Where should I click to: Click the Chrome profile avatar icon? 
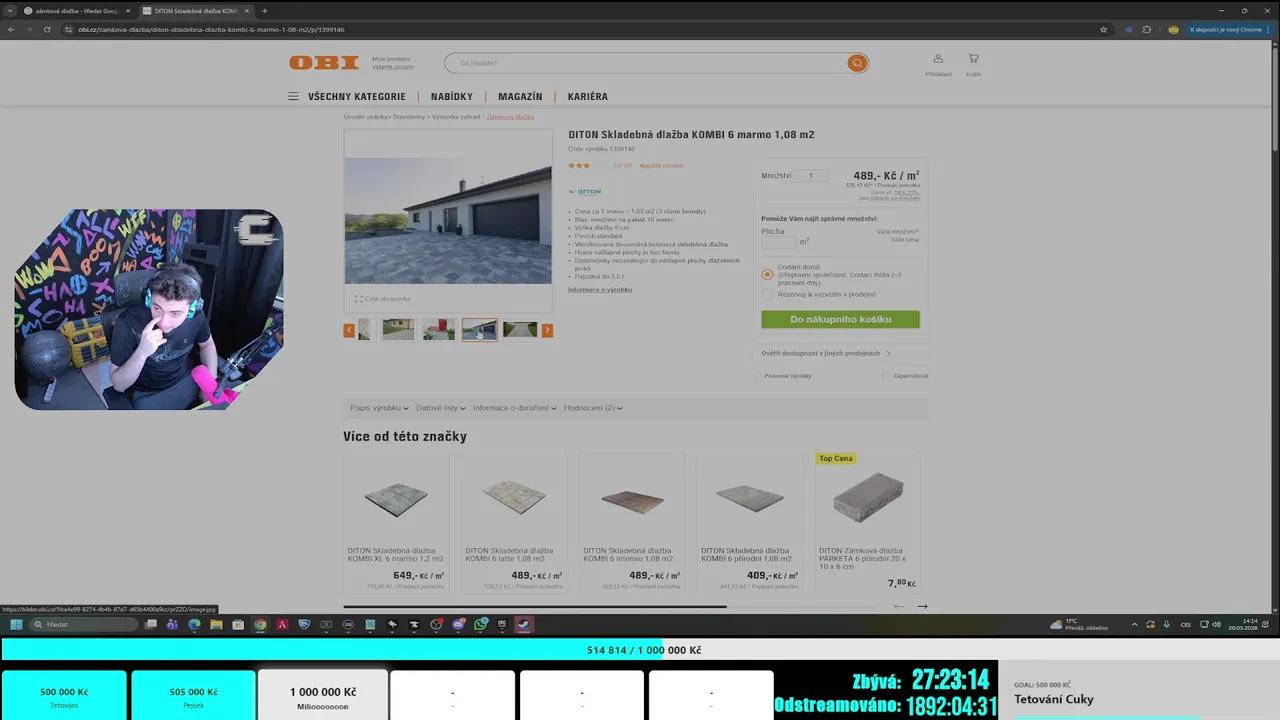[x=1173, y=30]
